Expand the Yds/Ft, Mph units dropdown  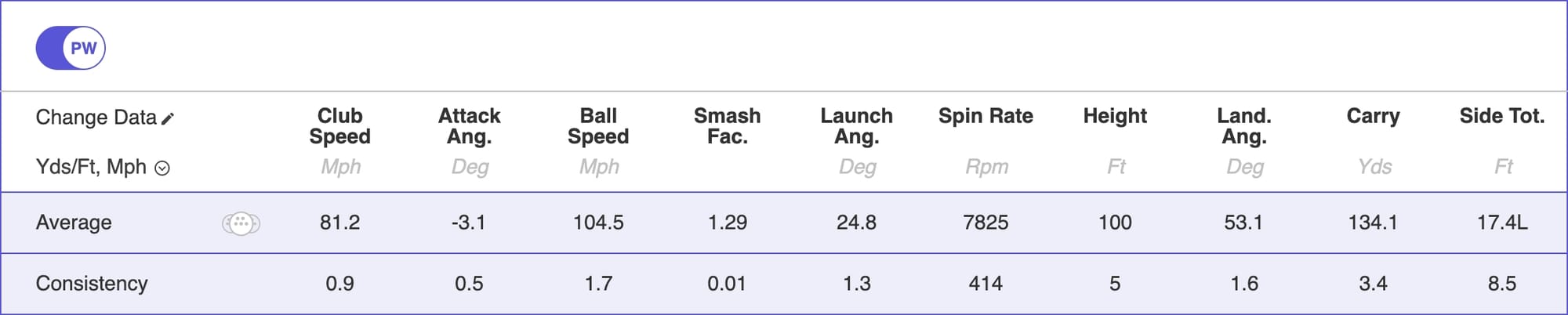click(x=162, y=168)
